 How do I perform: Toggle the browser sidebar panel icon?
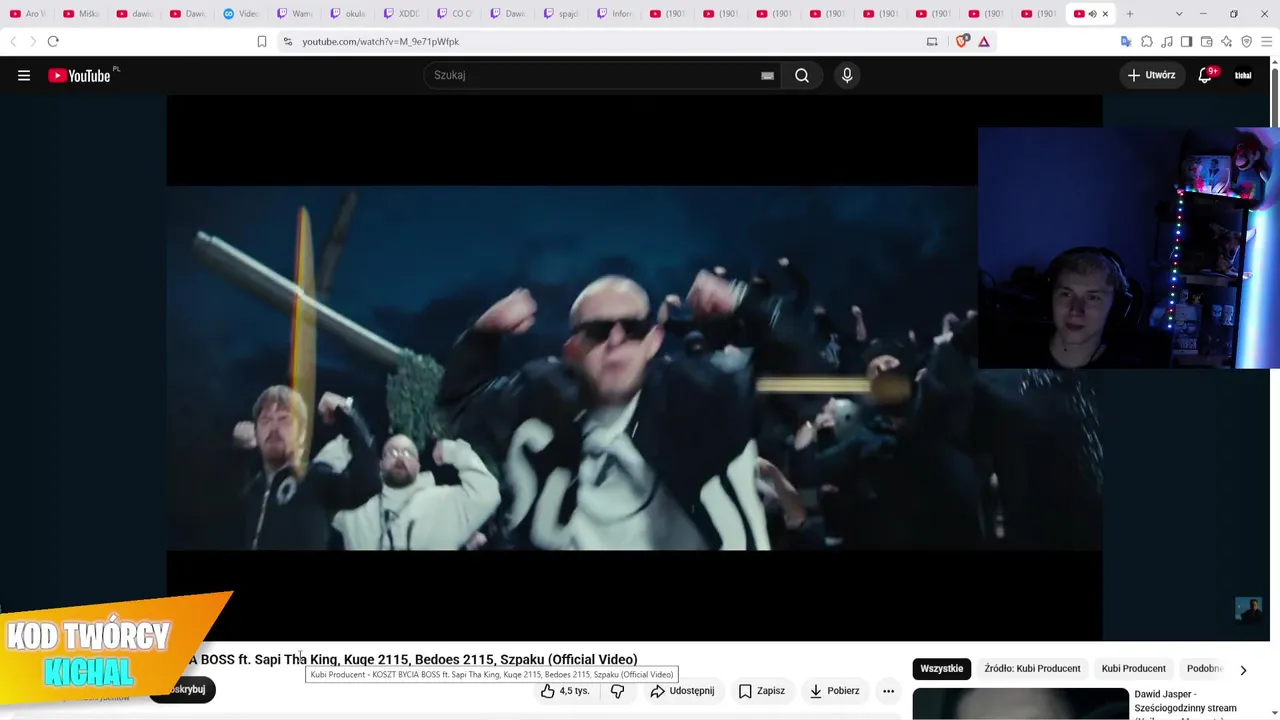(1186, 41)
